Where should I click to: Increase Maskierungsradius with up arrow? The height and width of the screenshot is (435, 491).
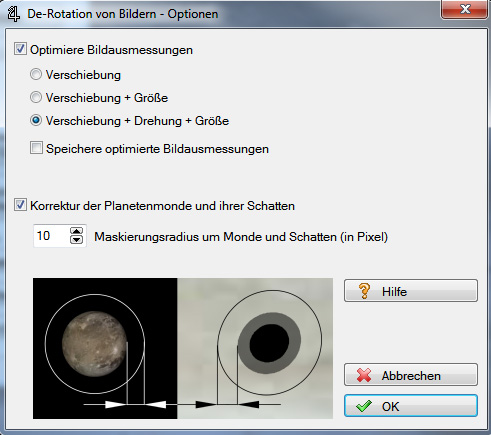pyautogui.click(x=77, y=231)
